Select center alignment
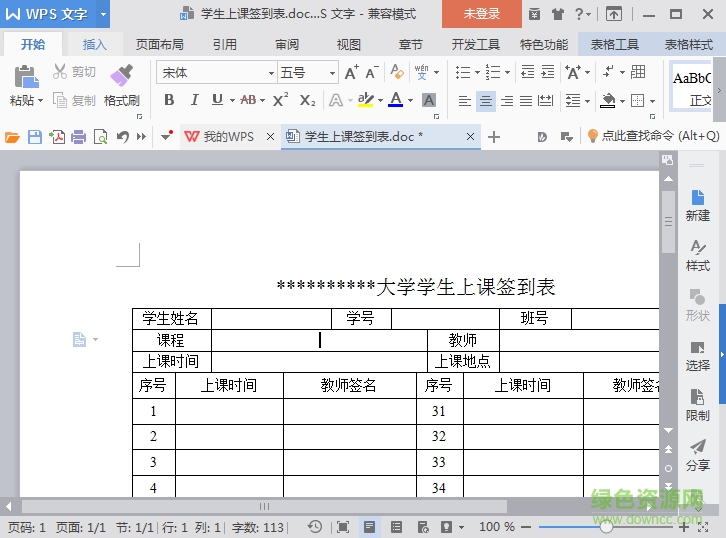 [486, 100]
